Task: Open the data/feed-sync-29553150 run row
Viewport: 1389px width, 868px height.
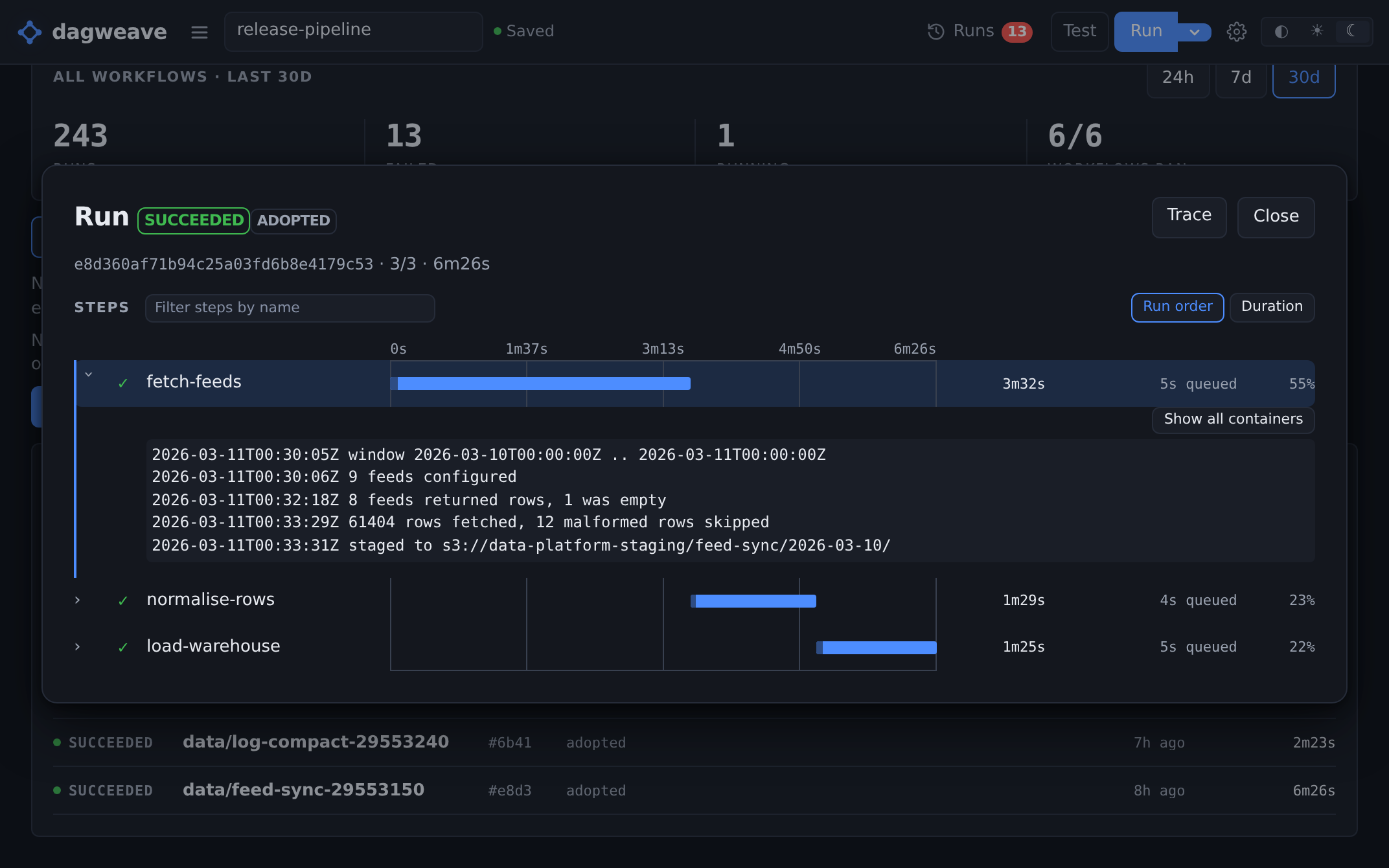Action: 694,790
